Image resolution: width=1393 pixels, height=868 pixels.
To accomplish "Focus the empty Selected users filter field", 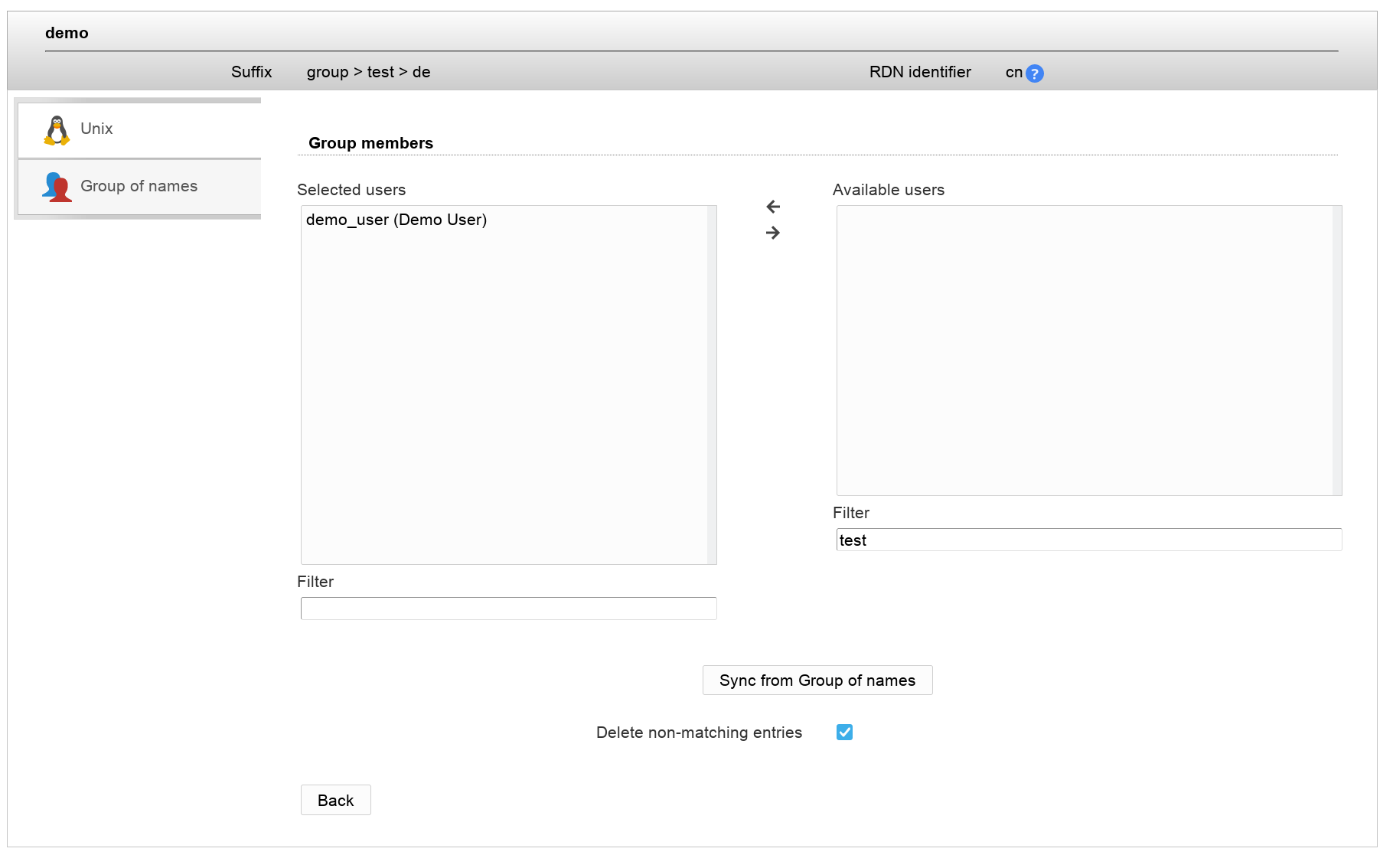I will [x=508, y=609].
